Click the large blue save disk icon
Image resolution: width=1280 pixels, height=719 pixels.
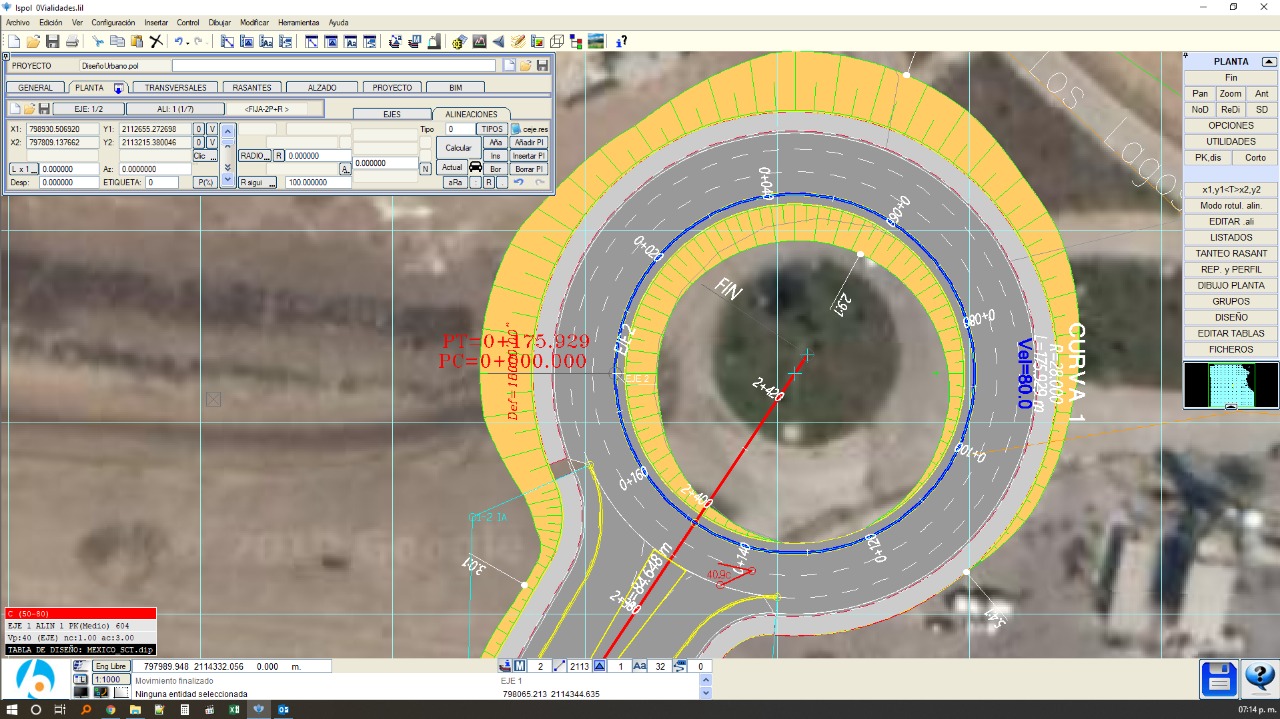pyautogui.click(x=1219, y=679)
